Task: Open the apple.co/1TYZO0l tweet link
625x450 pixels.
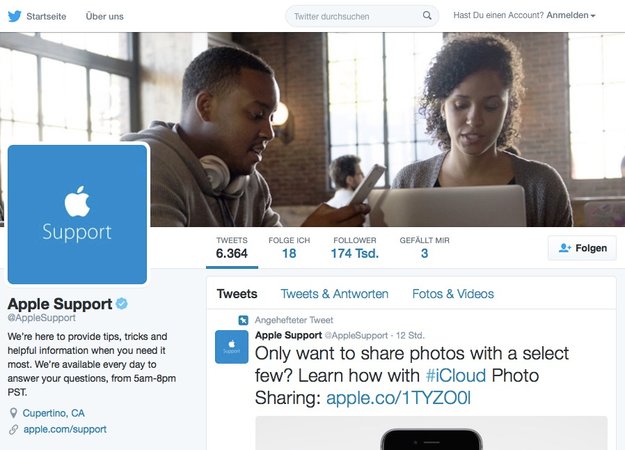Action: click(399, 398)
